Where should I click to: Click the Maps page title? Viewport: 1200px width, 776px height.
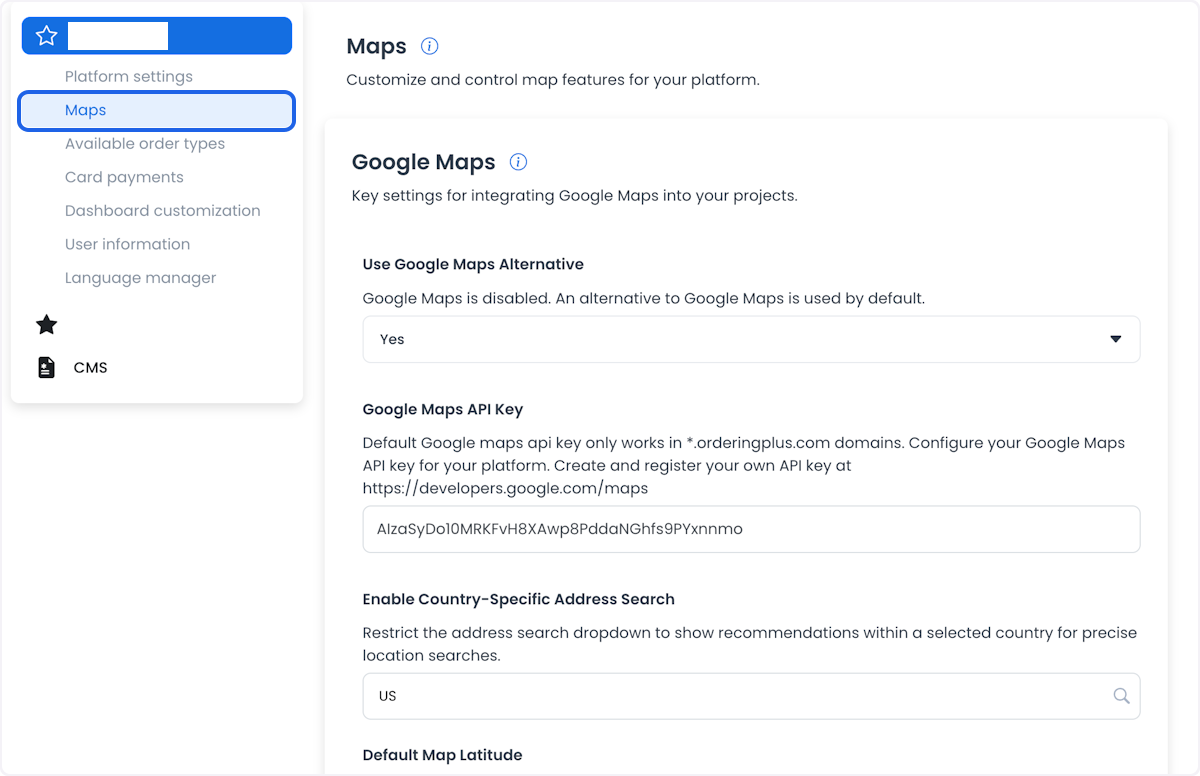click(x=376, y=46)
